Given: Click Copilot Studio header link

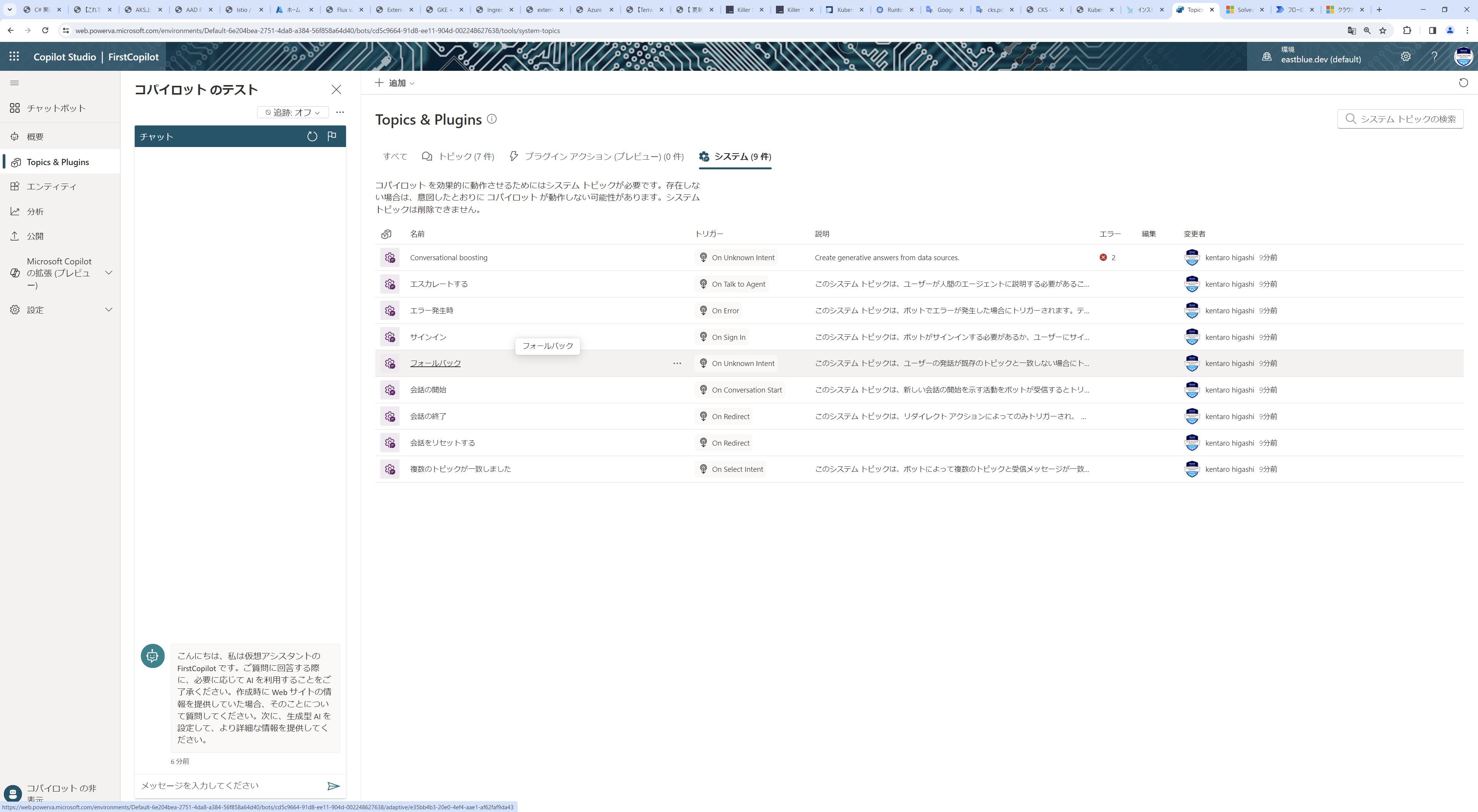Looking at the screenshot, I should click(x=65, y=57).
